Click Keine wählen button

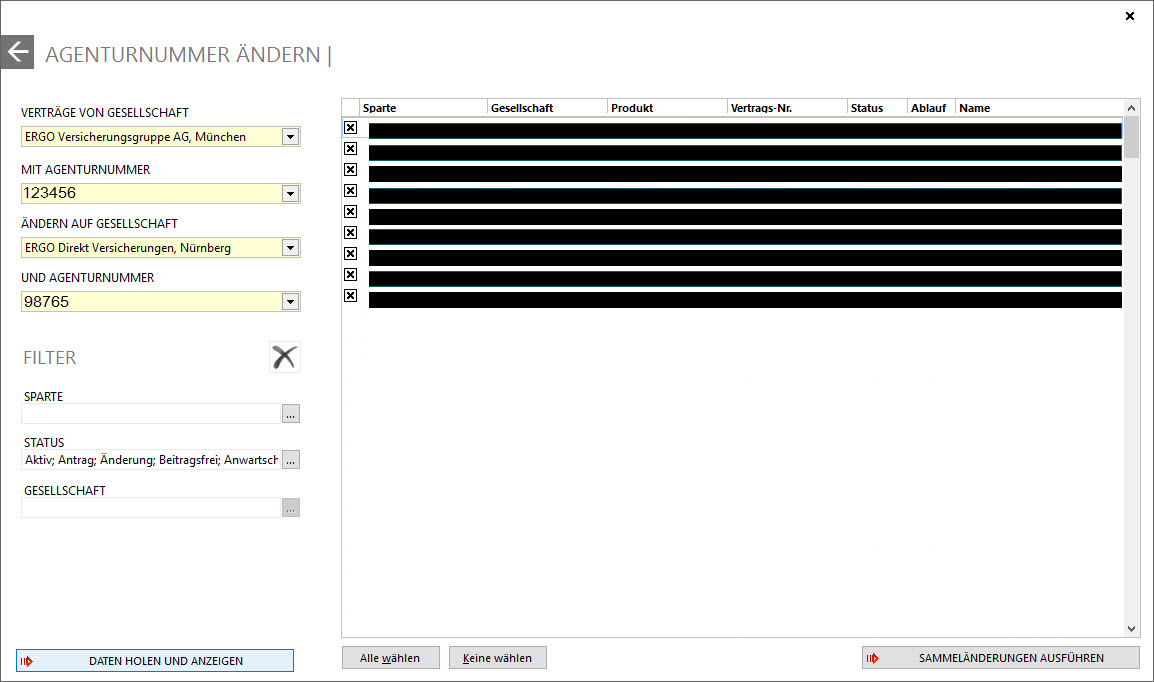[498, 658]
